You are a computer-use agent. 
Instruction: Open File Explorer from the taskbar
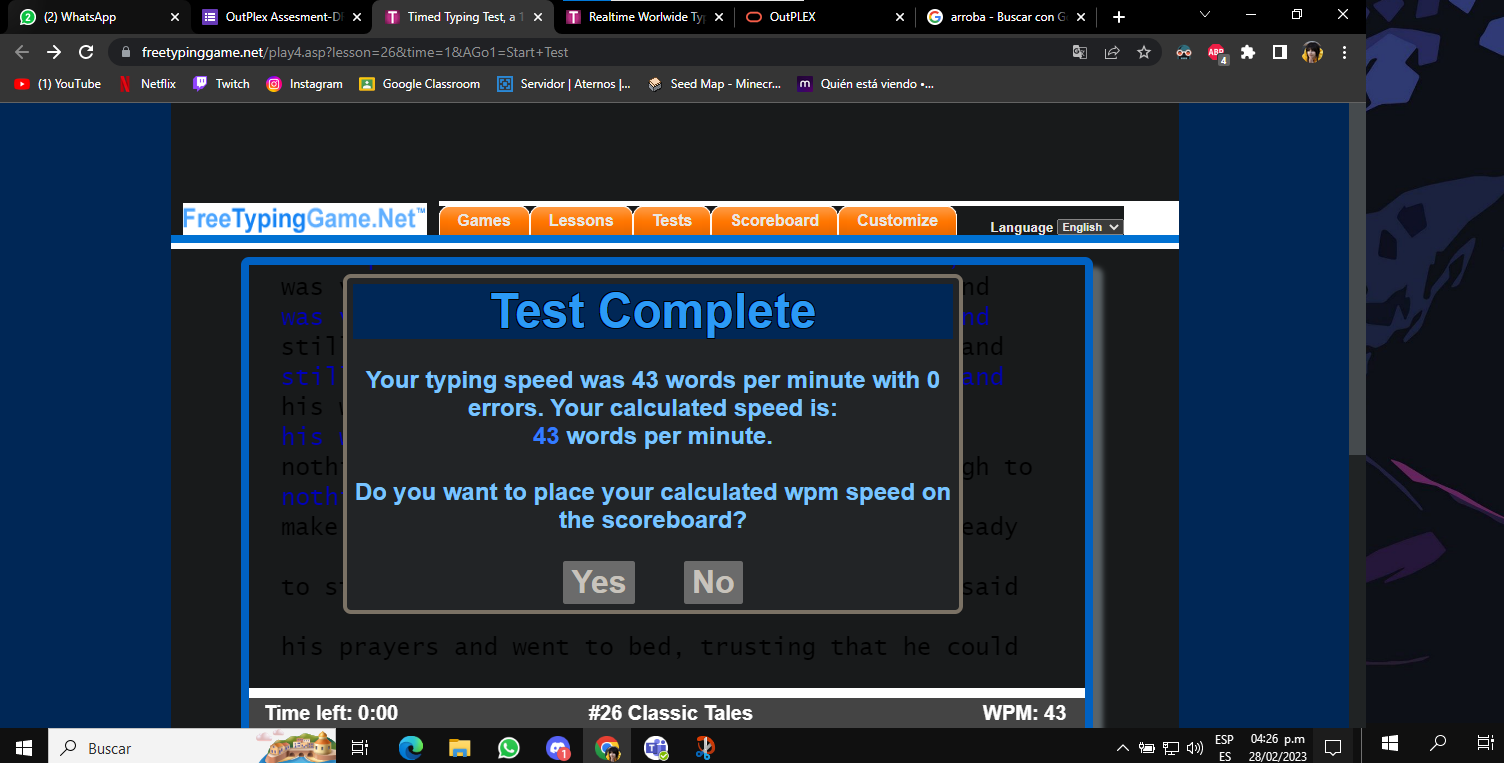click(460, 747)
